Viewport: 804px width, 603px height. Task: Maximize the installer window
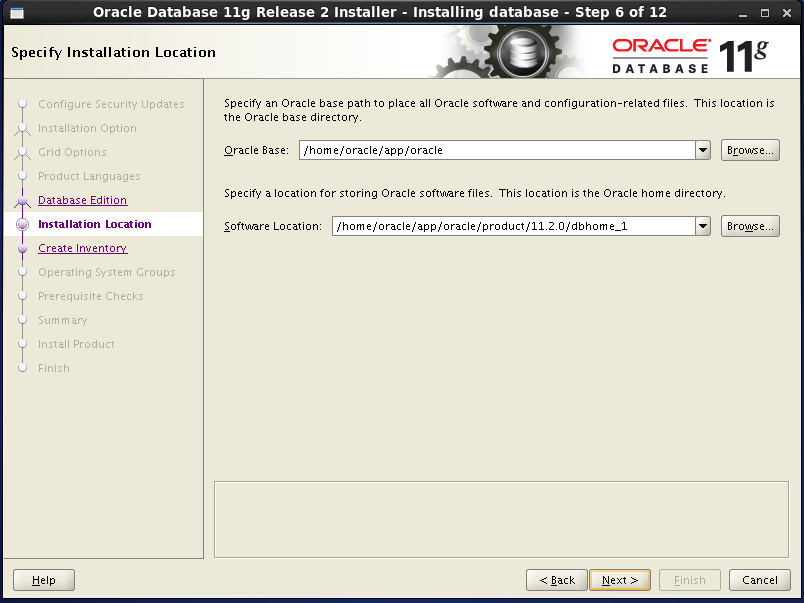[x=766, y=12]
